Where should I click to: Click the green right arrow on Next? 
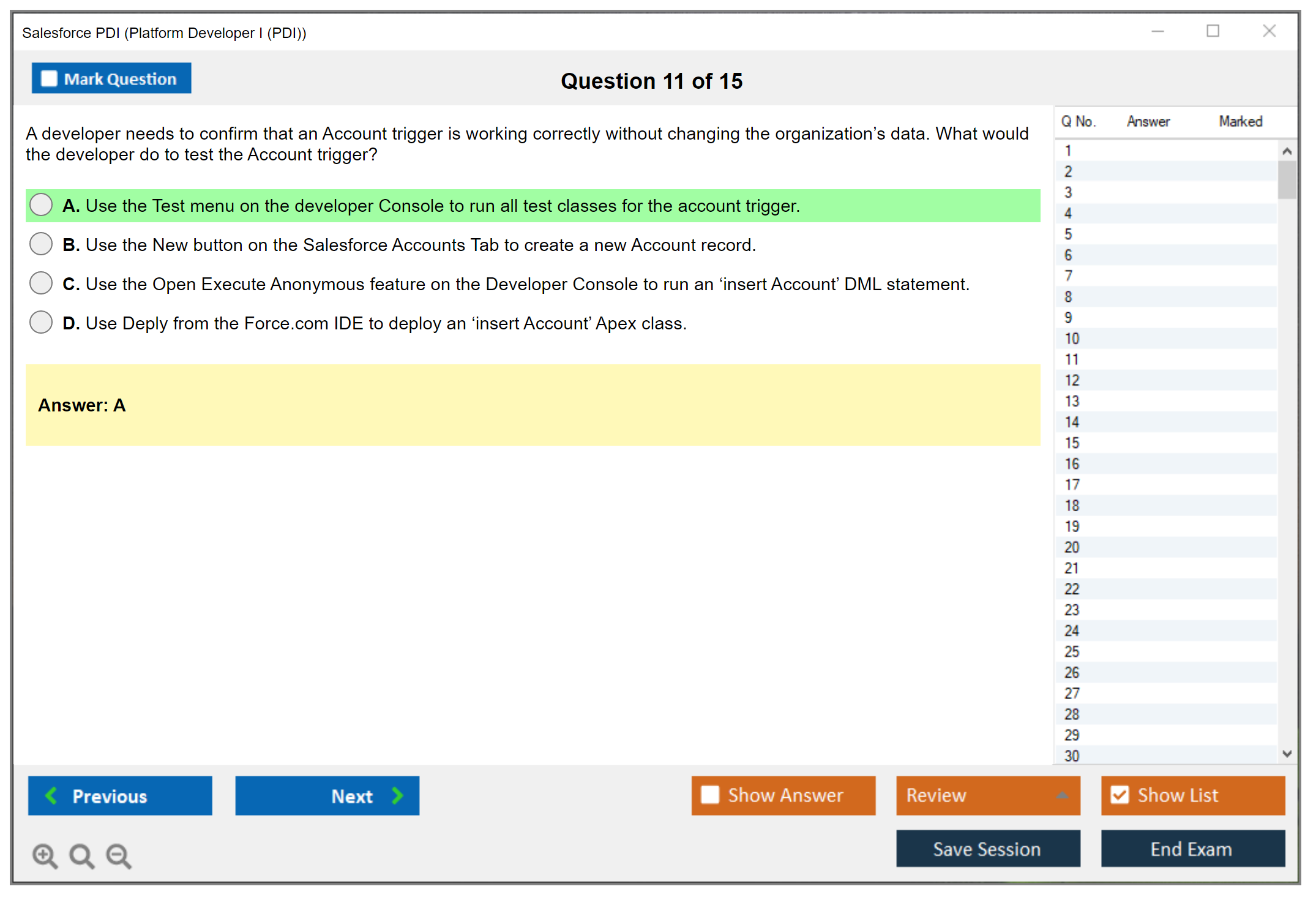point(397,795)
